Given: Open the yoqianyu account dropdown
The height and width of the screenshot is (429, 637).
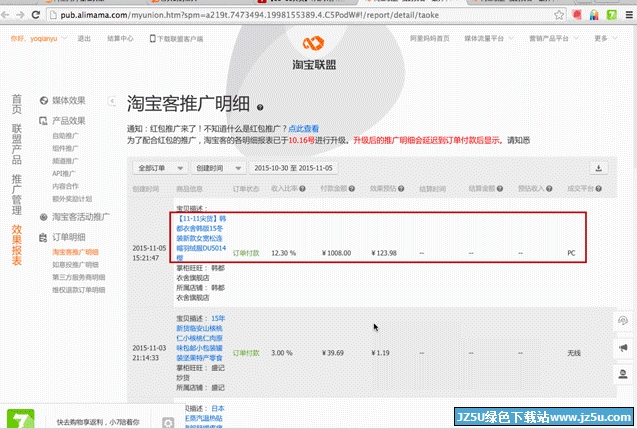Looking at the screenshot, I should tap(39, 39).
